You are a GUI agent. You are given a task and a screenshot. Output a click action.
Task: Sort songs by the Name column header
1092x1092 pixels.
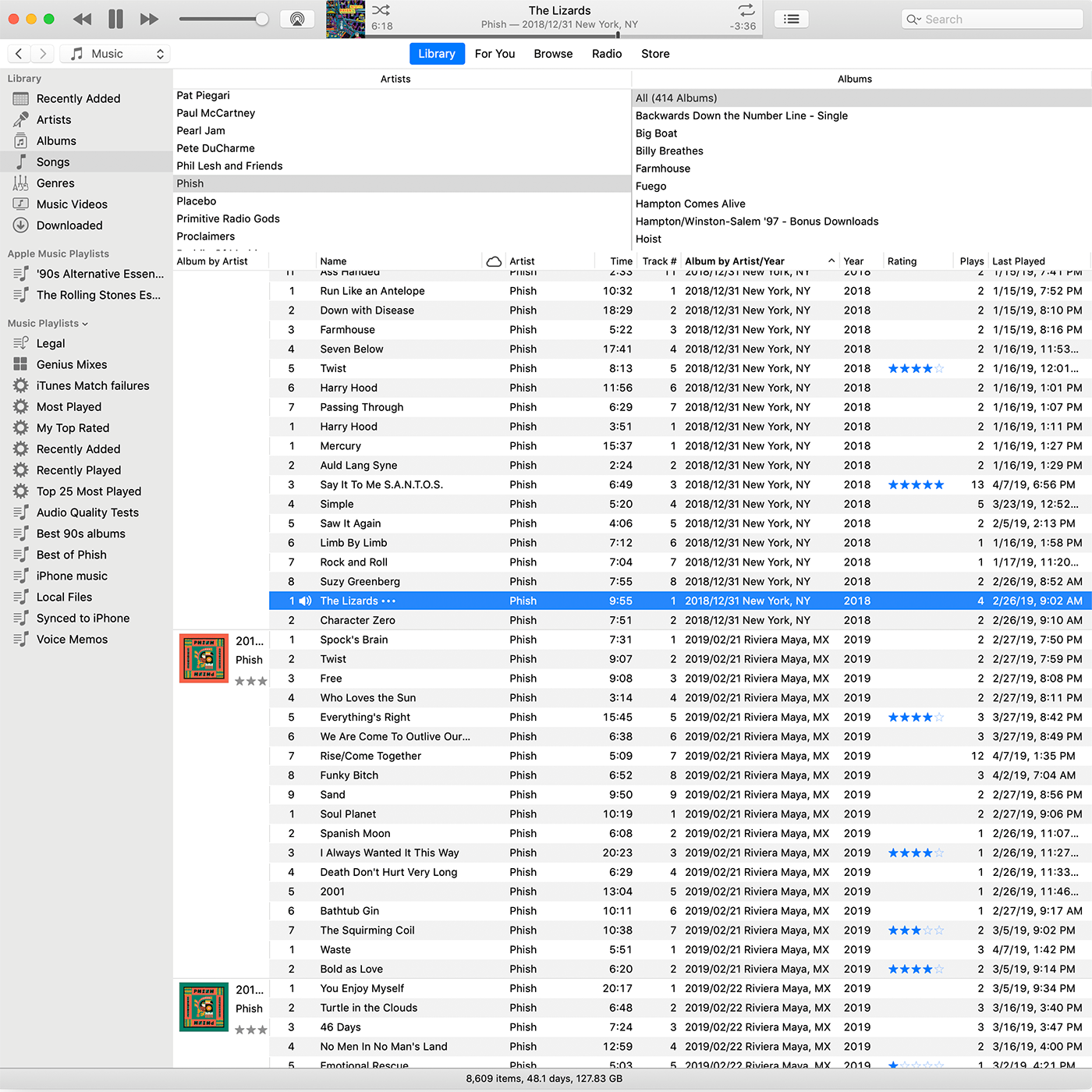tap(398, 261)
